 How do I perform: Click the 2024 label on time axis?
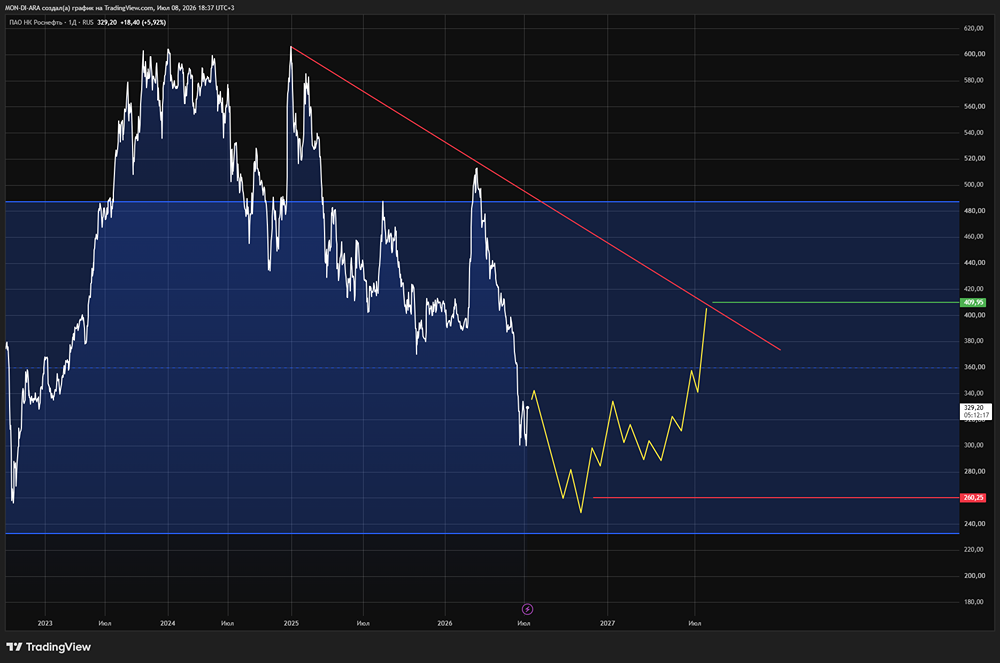[x=168, y=623]
